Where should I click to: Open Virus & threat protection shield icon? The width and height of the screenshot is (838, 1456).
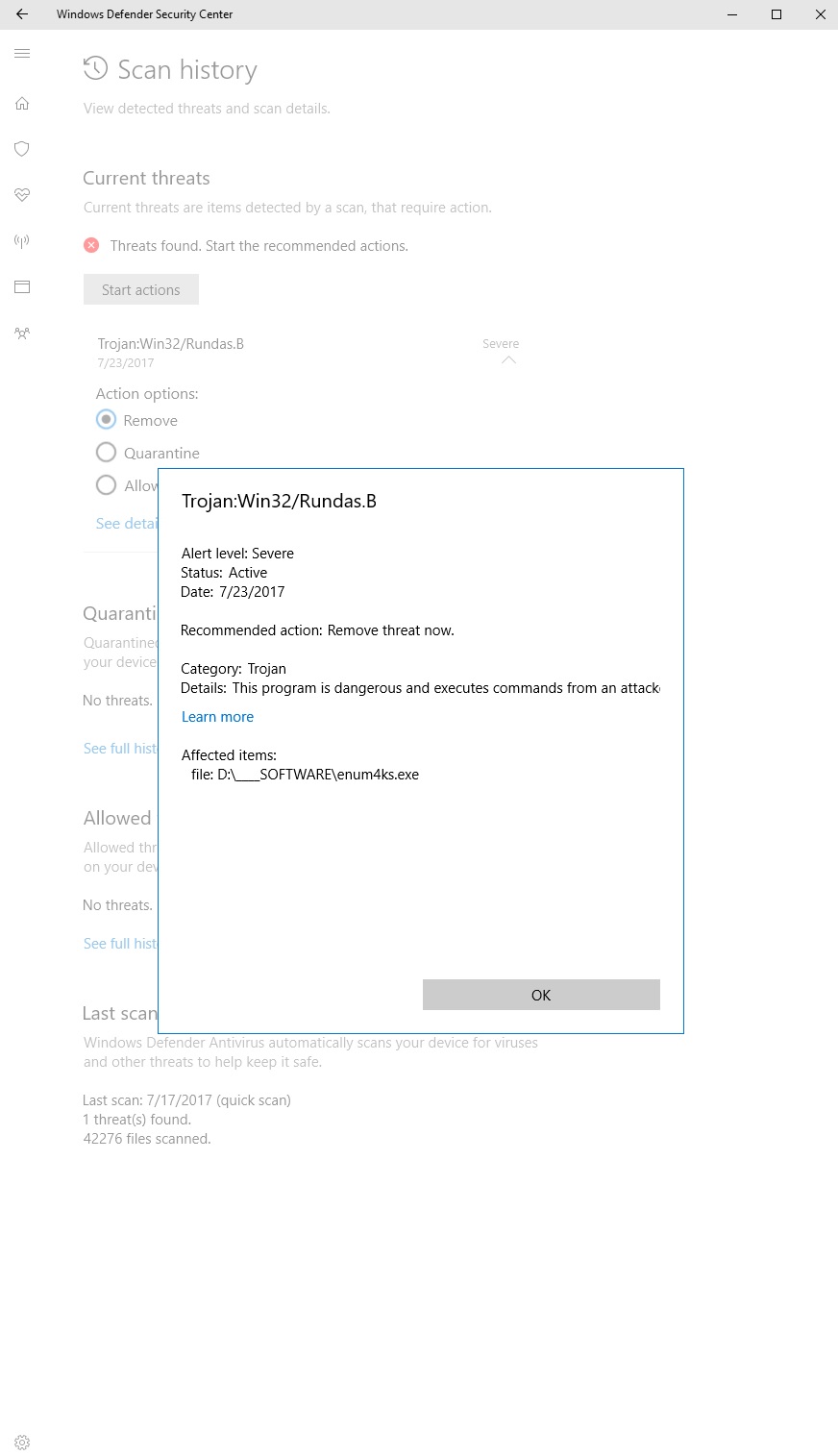(x=22, y=149)
